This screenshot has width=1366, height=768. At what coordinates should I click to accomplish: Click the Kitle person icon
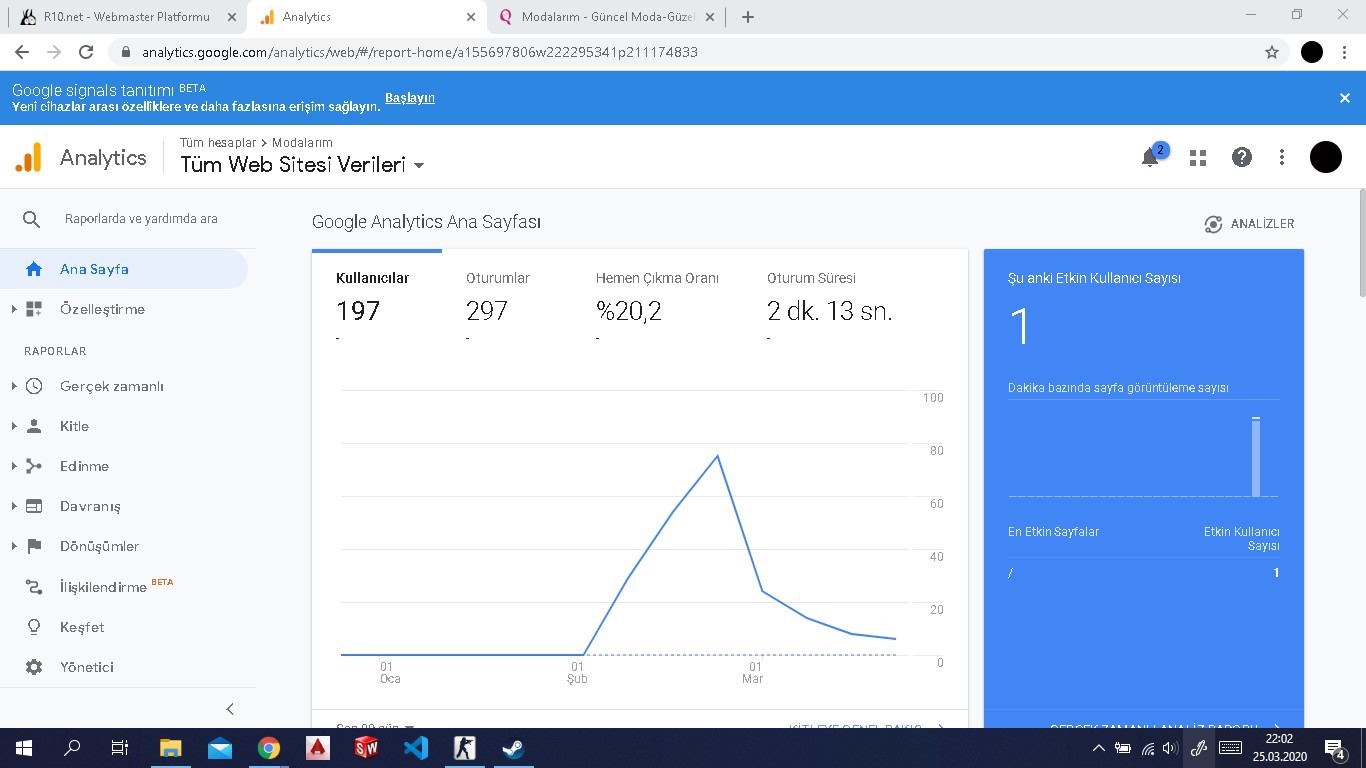point(34,426)
